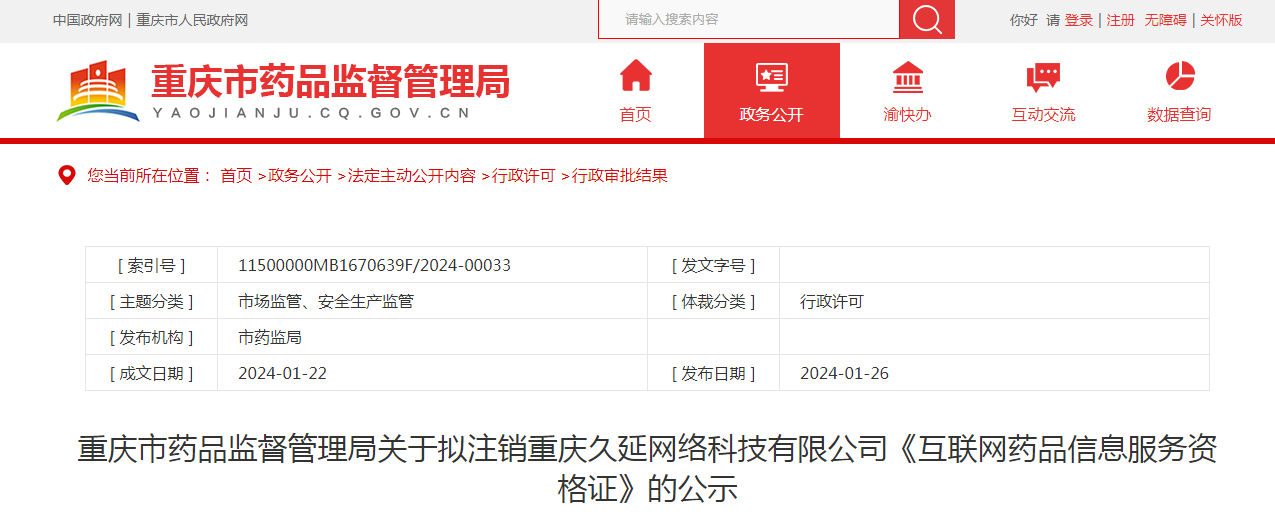Click the 数据查询 pie chart icon

1180,76
